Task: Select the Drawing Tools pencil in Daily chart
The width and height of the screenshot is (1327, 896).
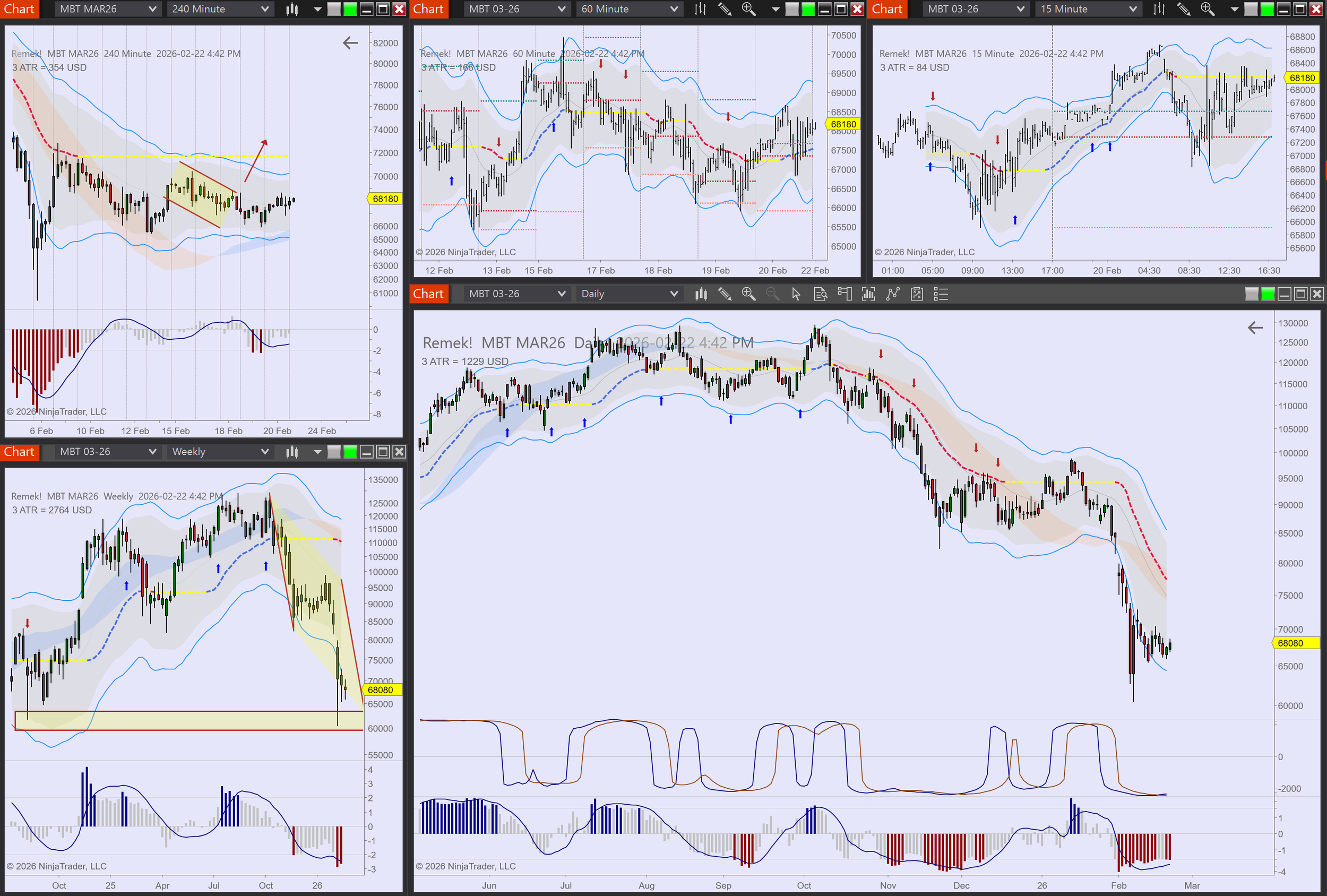Action: [x=725, y=294]
